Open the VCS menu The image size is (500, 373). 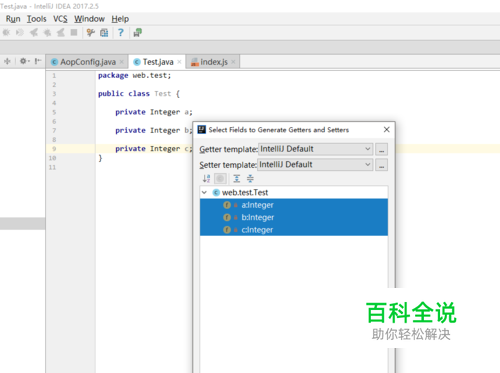60,19
